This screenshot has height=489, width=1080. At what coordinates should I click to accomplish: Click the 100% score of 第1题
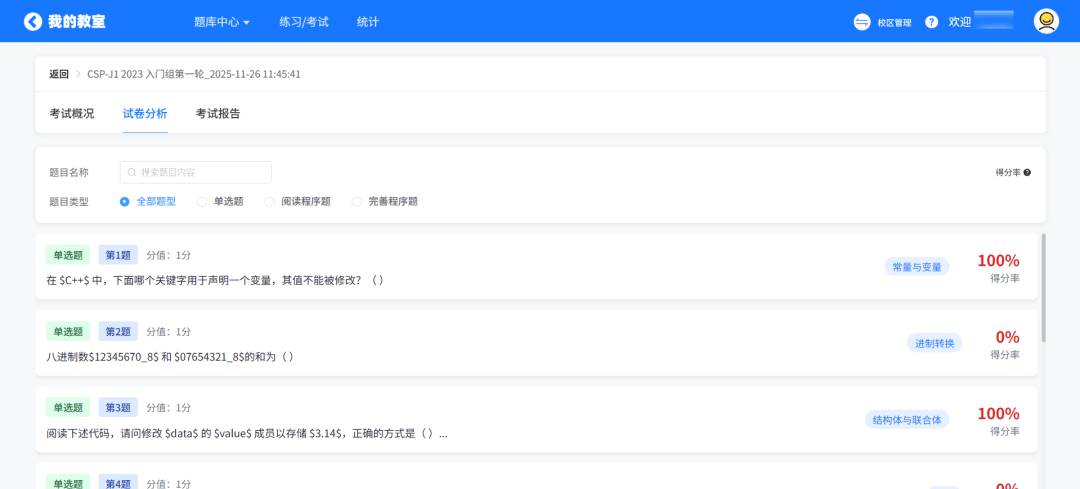coord(998,261)
